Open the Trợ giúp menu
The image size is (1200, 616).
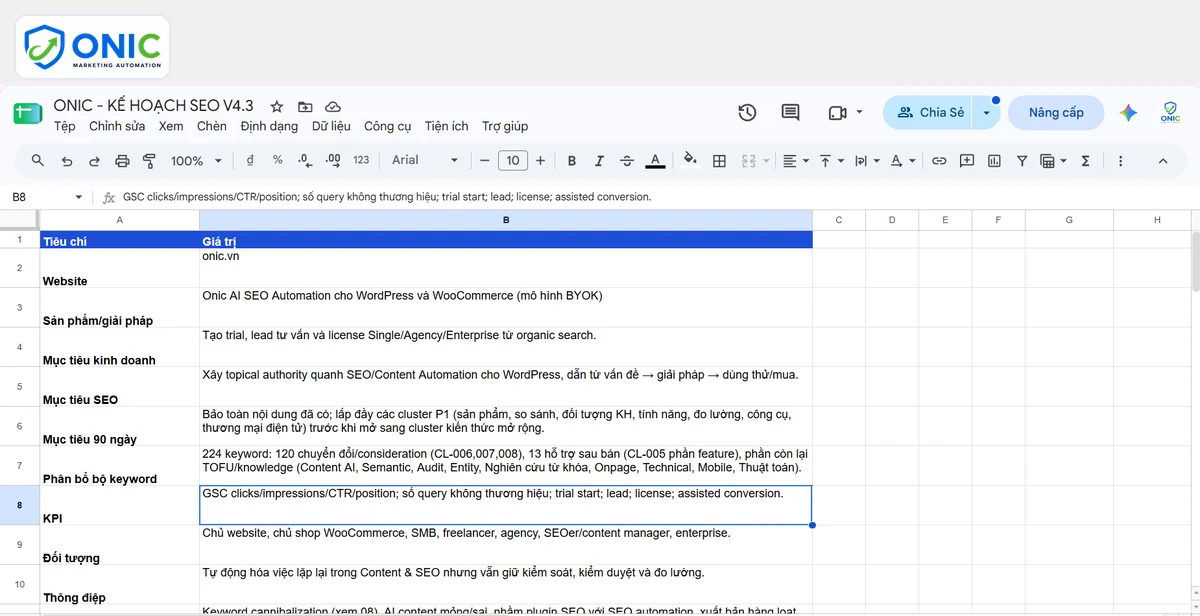505,126
